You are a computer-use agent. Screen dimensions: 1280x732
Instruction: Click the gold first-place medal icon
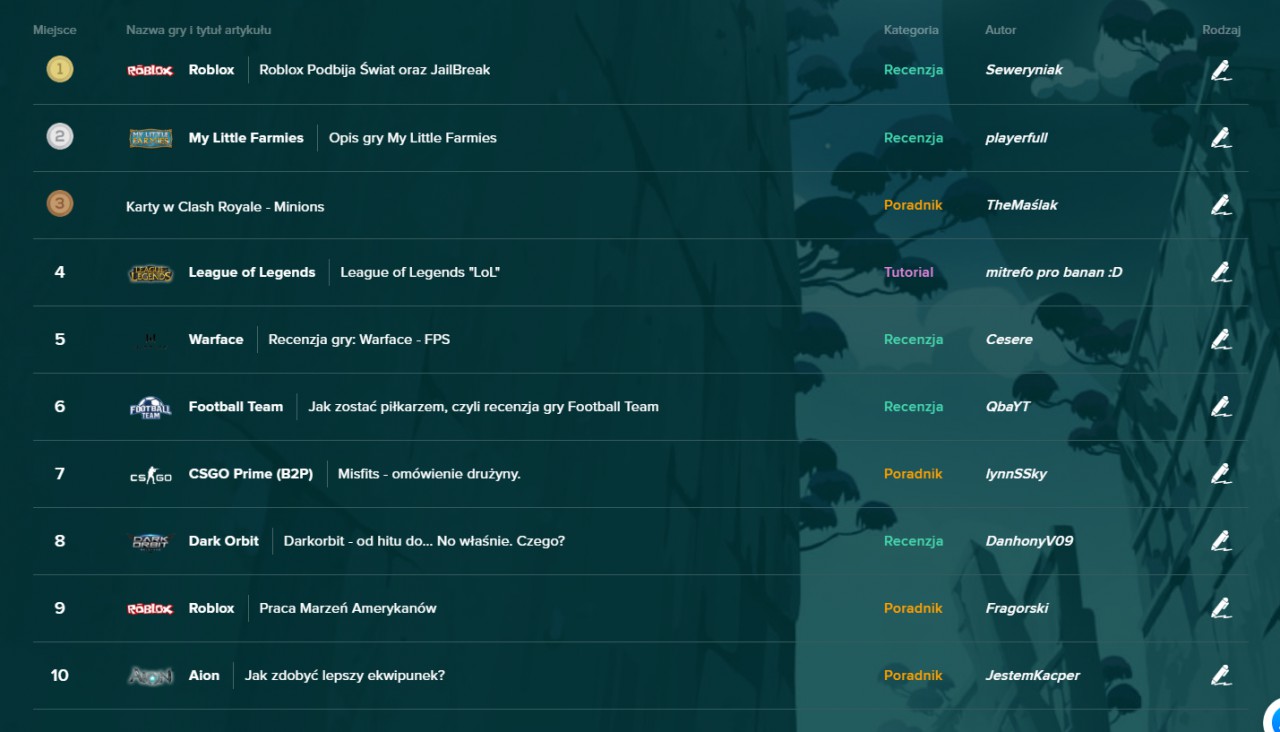[x=60, y=69]
